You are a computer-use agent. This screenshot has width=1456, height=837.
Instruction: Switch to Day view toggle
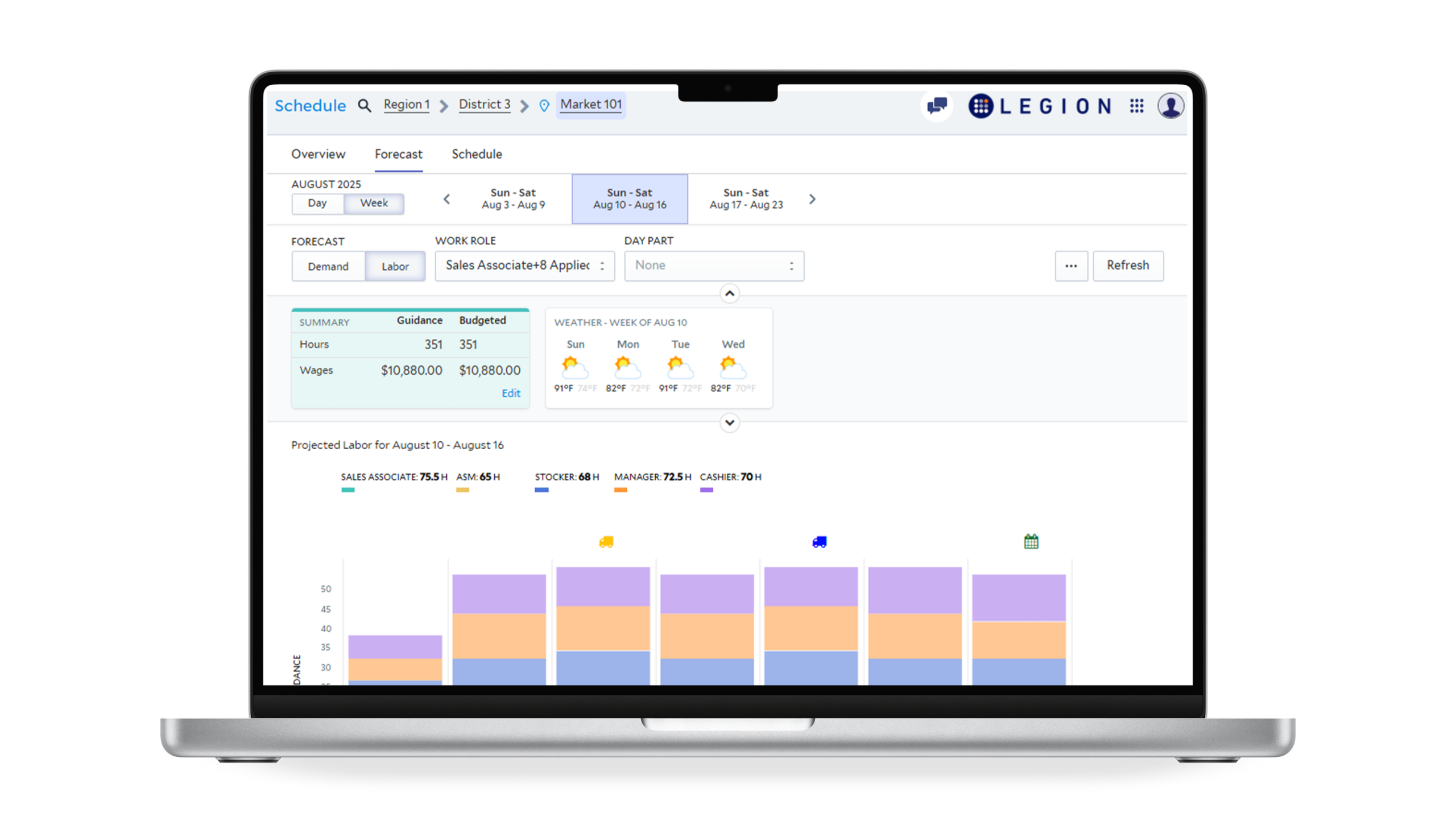pyautogui.click(x=317, y=204)
